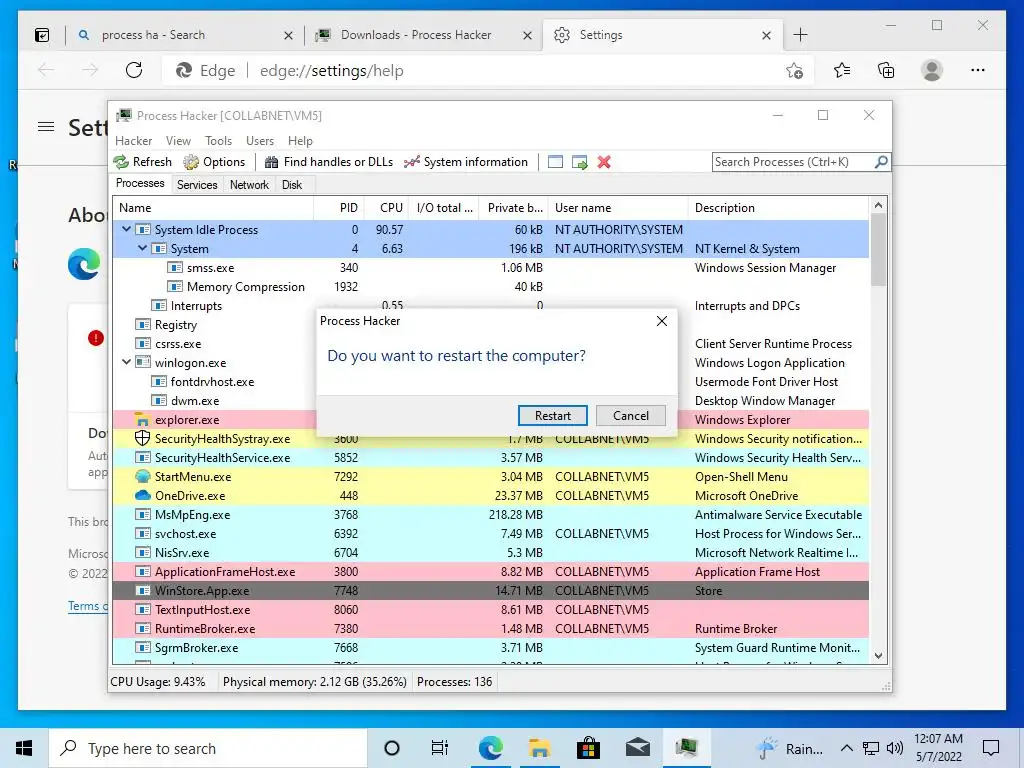Collapse the System Idle Process tree node

(127, 229)
